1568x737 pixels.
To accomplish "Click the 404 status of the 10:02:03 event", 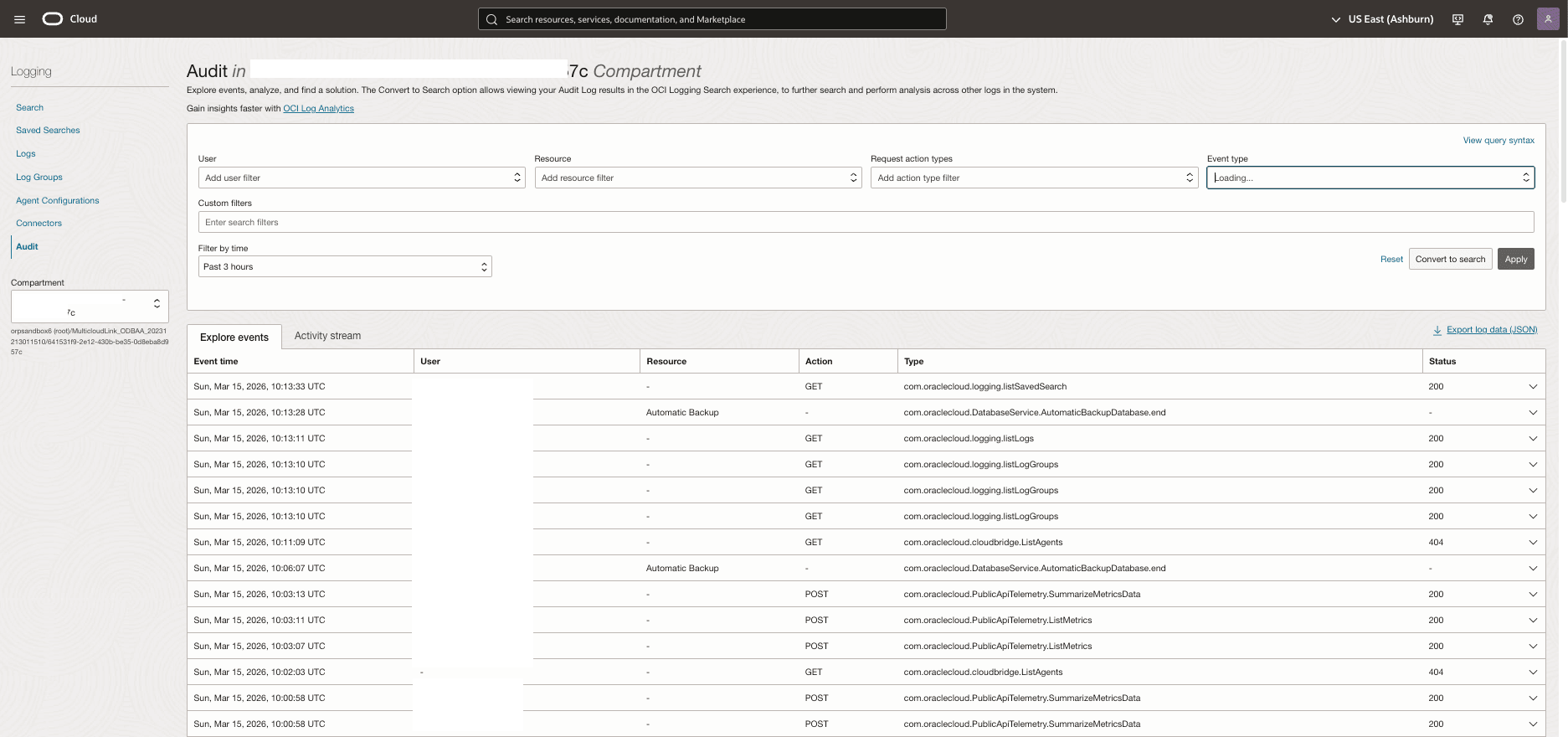I will click(1437, 673).
